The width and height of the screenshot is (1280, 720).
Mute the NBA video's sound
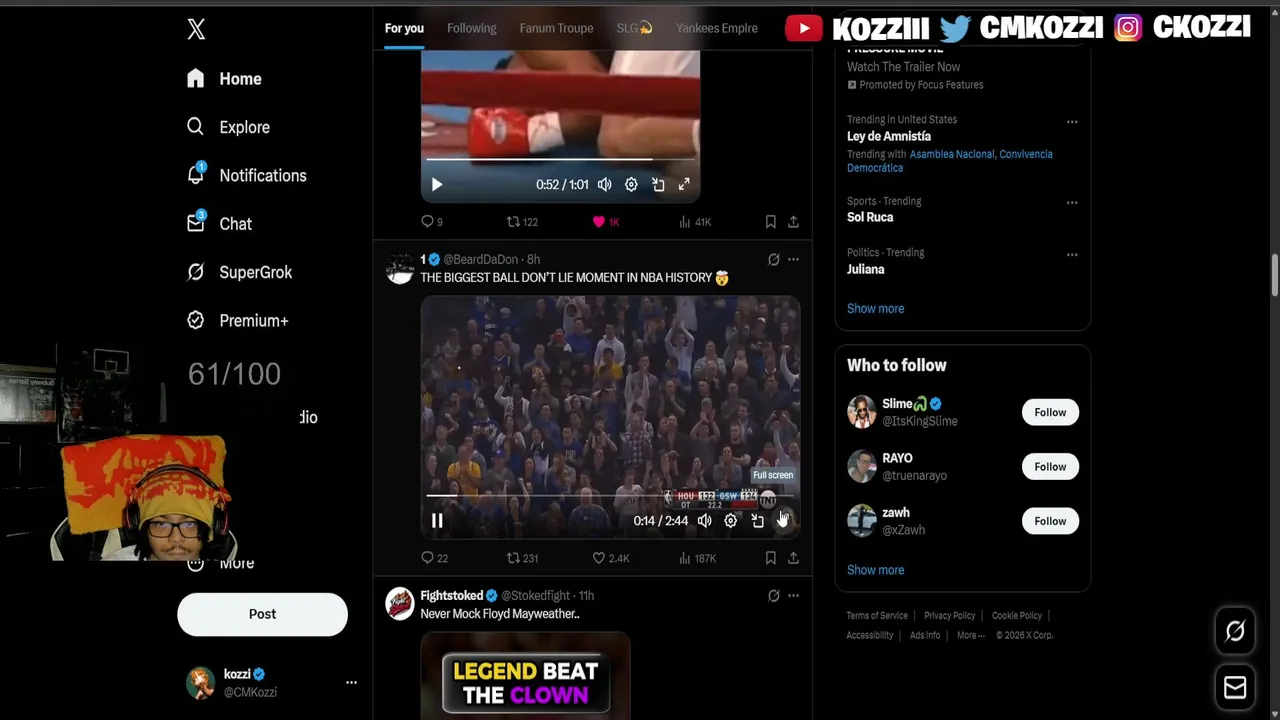point(705,520)
